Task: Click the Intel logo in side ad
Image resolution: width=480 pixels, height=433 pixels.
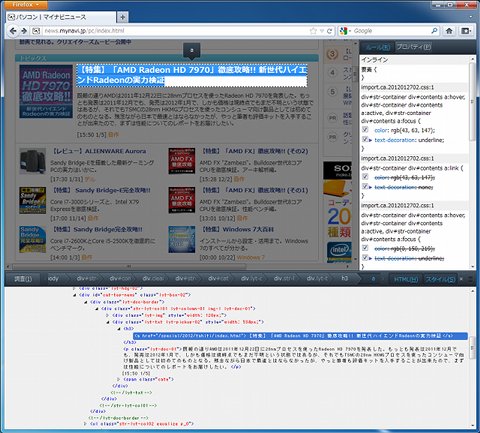Action: (x=339, y=250)
